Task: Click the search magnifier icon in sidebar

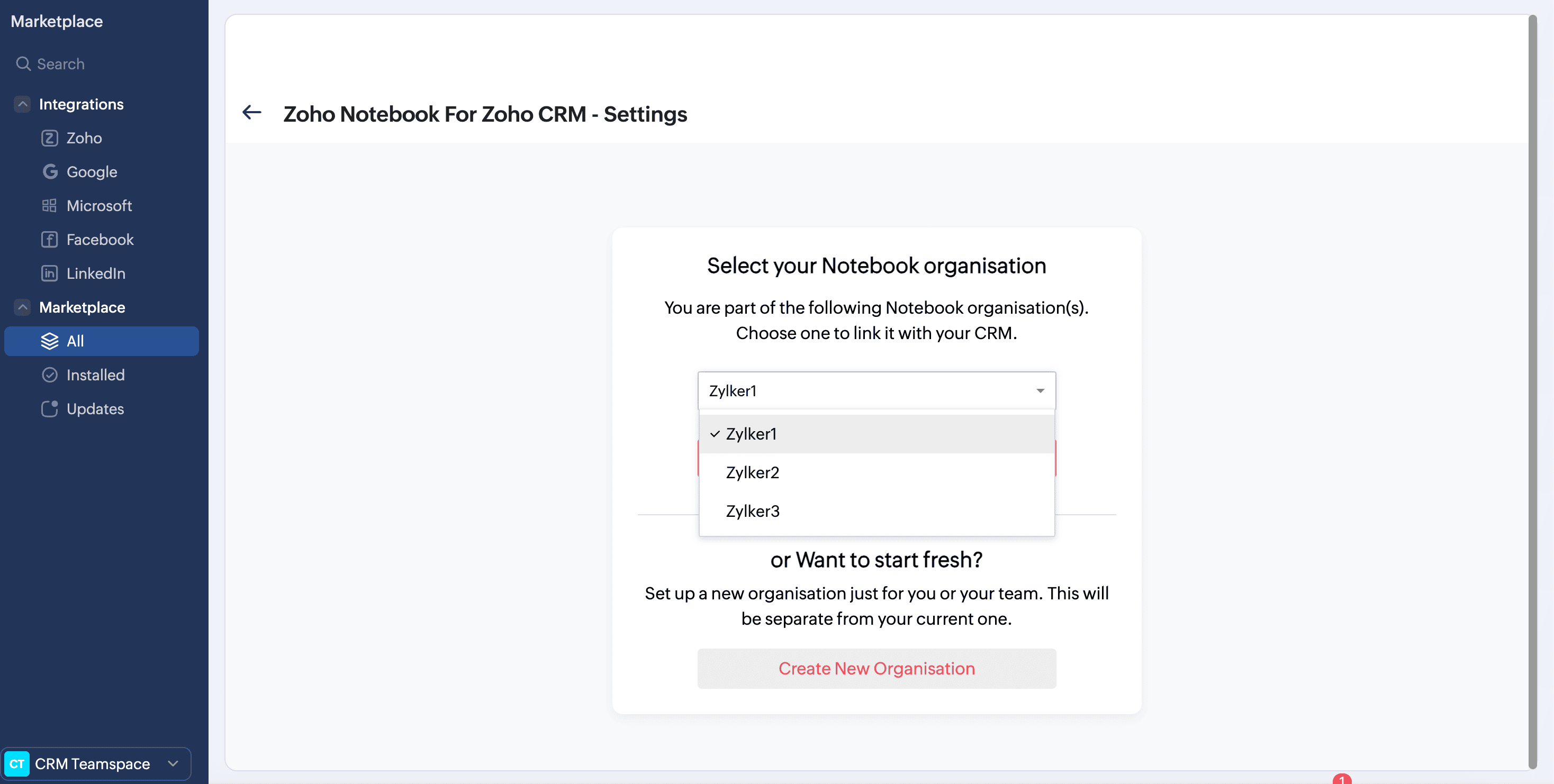Action: point(23,64)
